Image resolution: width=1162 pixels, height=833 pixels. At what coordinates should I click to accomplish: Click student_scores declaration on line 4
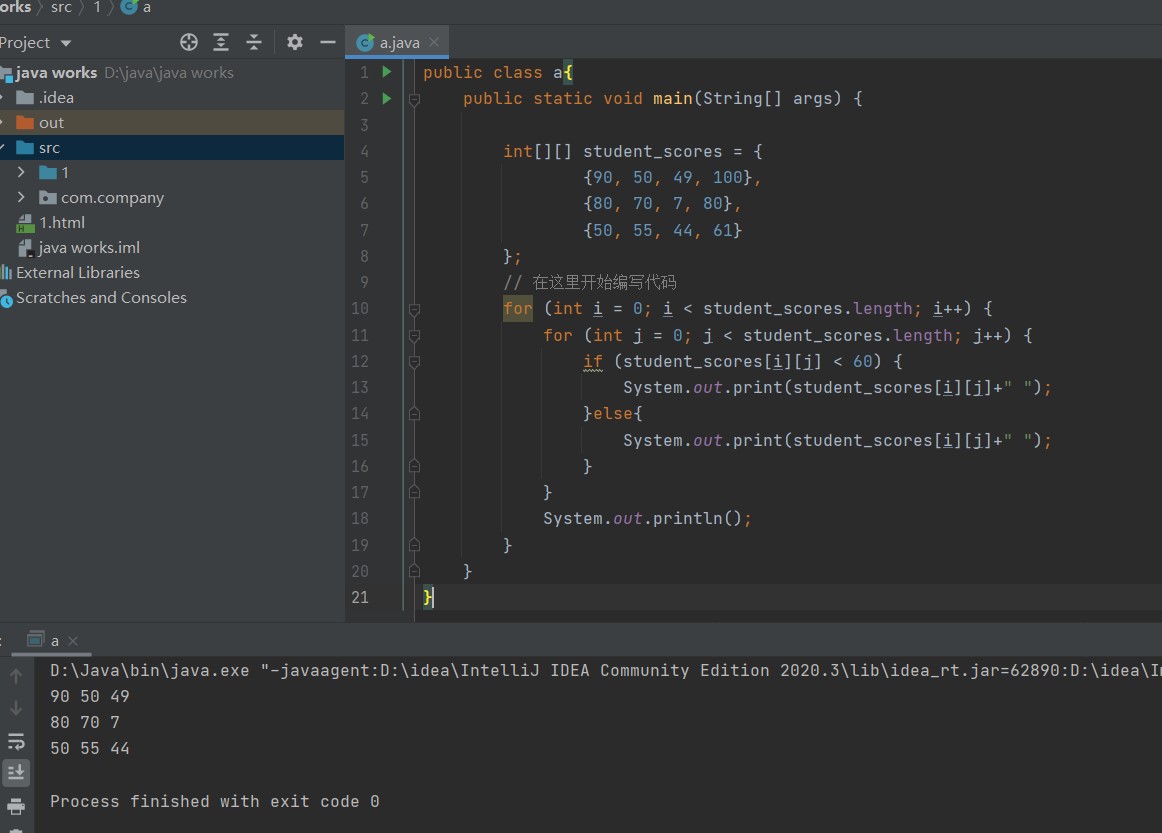[x=652, y=151]
